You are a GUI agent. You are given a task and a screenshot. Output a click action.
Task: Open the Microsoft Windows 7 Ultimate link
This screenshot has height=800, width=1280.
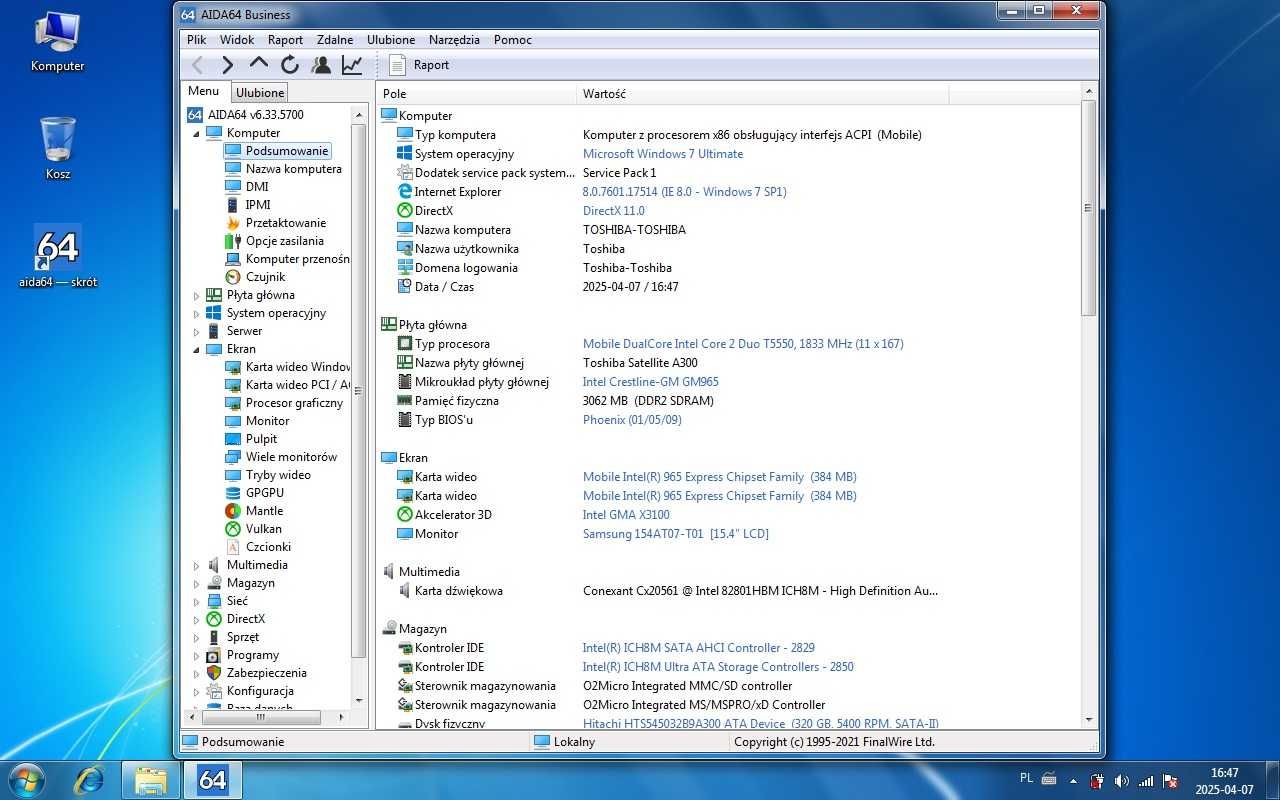663,154
